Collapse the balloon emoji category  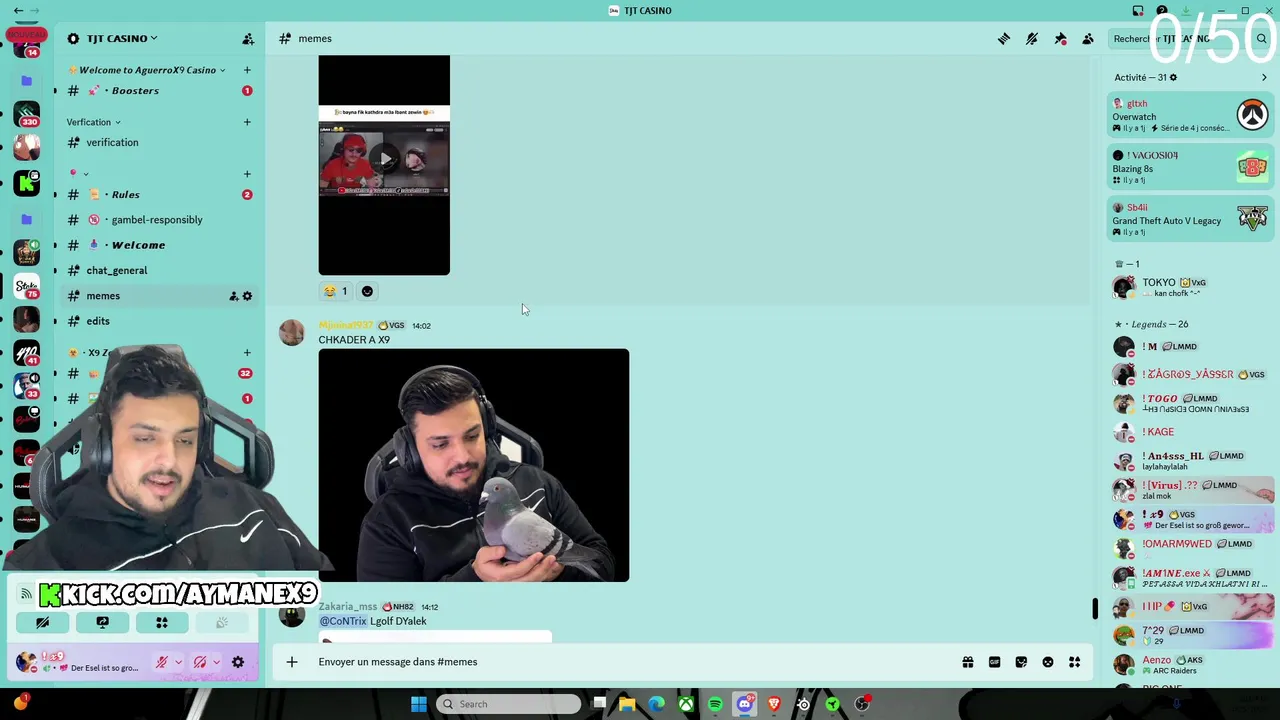click(x=79, y=174)
